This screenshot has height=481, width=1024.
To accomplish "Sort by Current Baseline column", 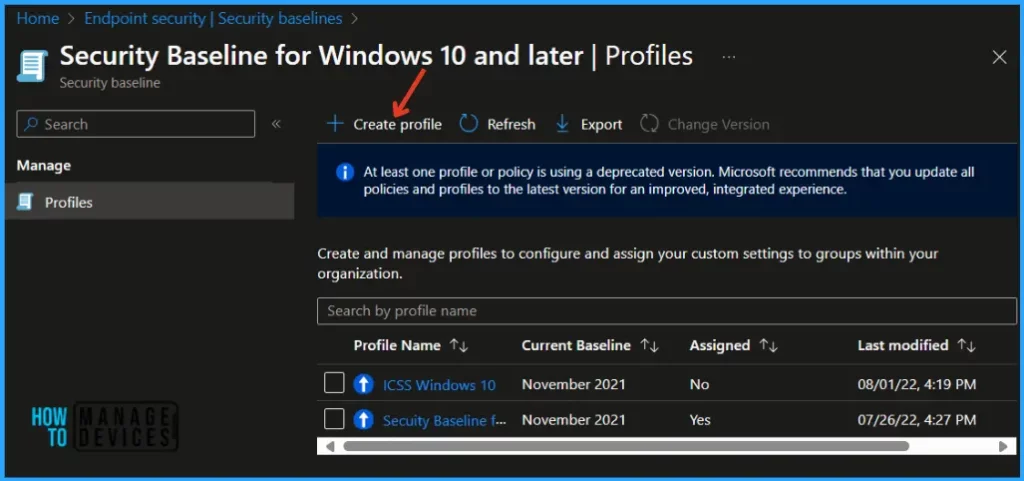I will (x=590, y=345).
